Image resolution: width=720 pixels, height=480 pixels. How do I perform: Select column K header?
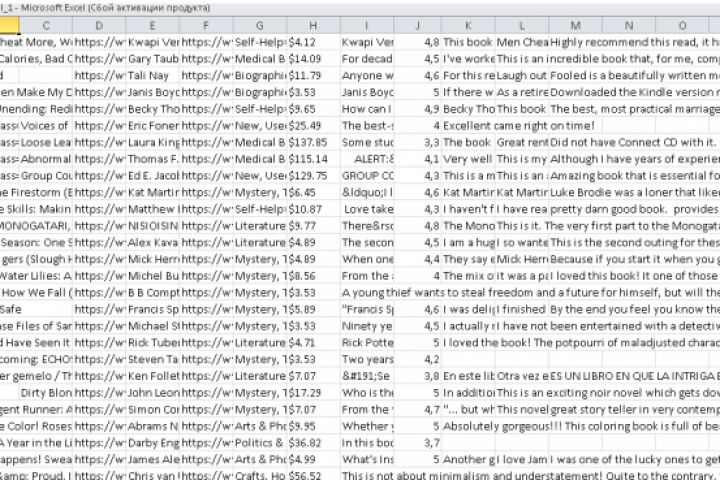pos(468,26)
